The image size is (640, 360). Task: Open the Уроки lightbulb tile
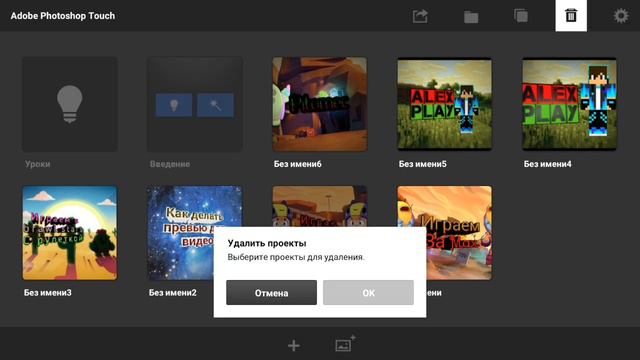point(70,104)
